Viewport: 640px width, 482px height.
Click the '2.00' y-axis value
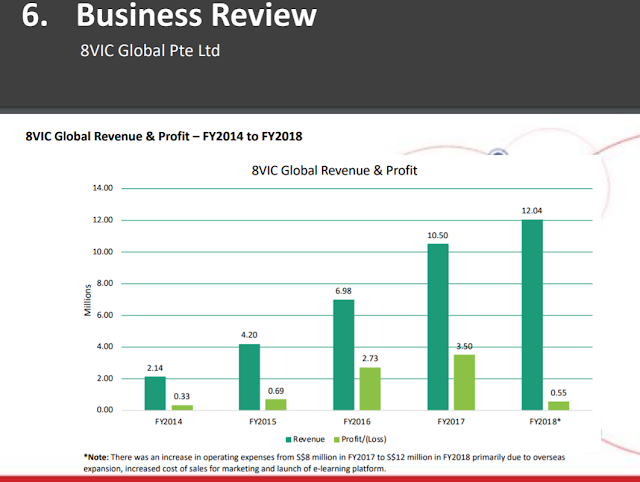105,378
